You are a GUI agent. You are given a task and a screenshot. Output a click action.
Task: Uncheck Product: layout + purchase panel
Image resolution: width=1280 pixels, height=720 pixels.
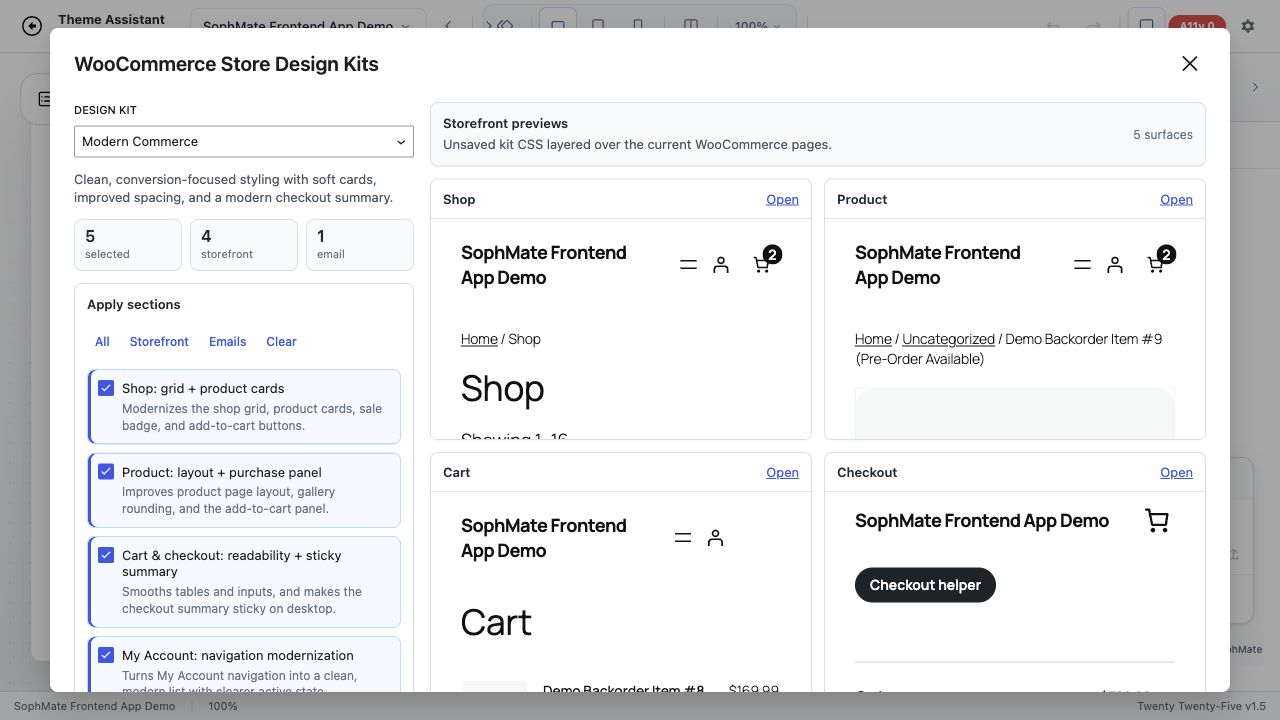(106, 471)
